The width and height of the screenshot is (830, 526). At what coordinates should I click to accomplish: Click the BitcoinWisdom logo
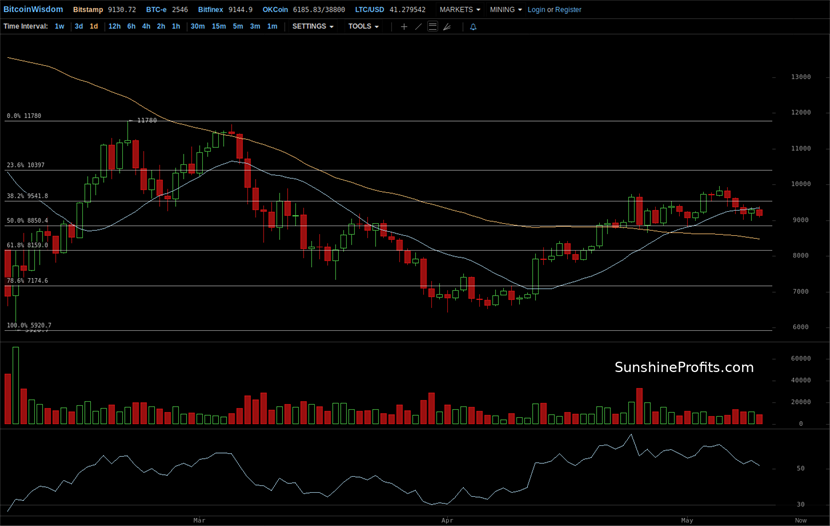pos(33,9)
